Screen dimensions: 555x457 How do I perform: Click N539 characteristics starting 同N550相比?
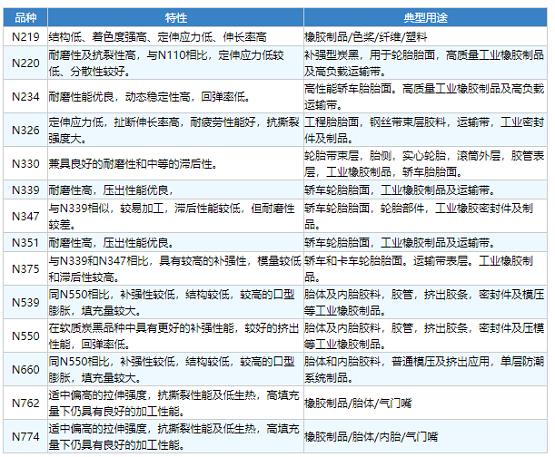(171, 302)
